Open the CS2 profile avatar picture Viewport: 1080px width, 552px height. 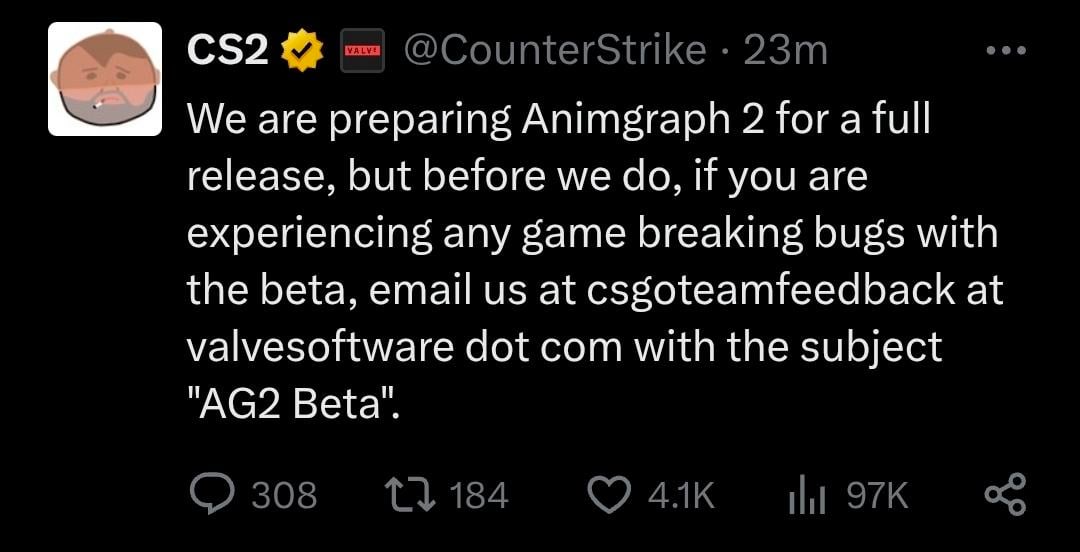[x=106, y=79]
